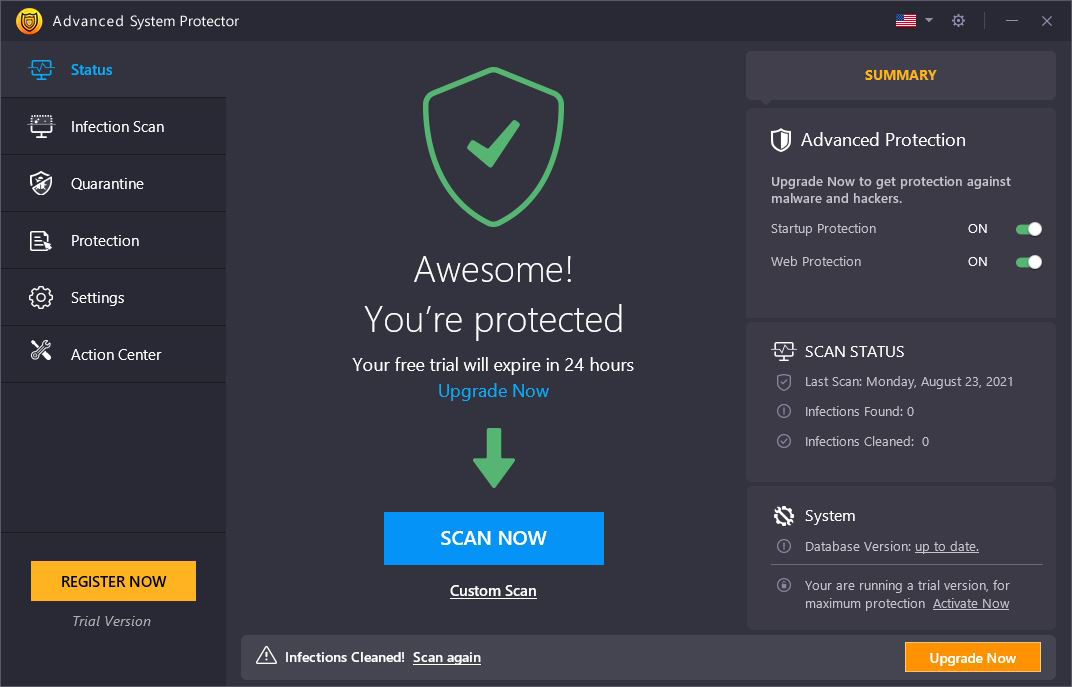
Task: Click the green shield checkmark graphic
Action: tap(494, 146)
